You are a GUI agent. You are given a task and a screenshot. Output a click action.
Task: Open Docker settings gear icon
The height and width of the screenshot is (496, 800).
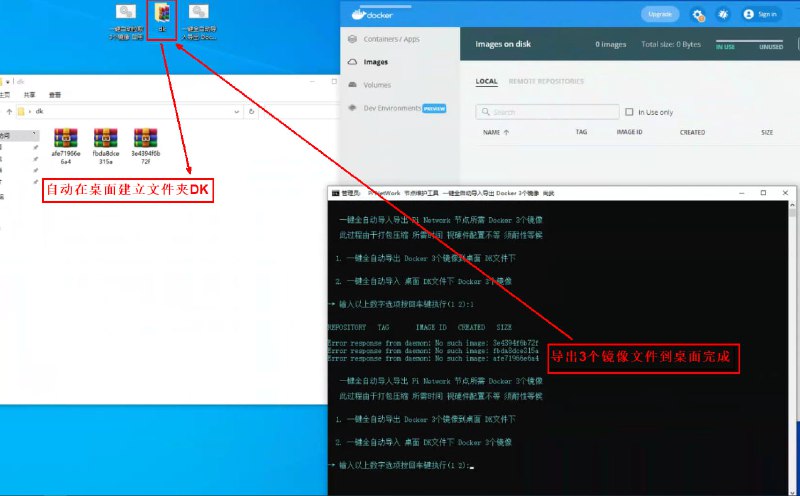click(x=699, y=14)
